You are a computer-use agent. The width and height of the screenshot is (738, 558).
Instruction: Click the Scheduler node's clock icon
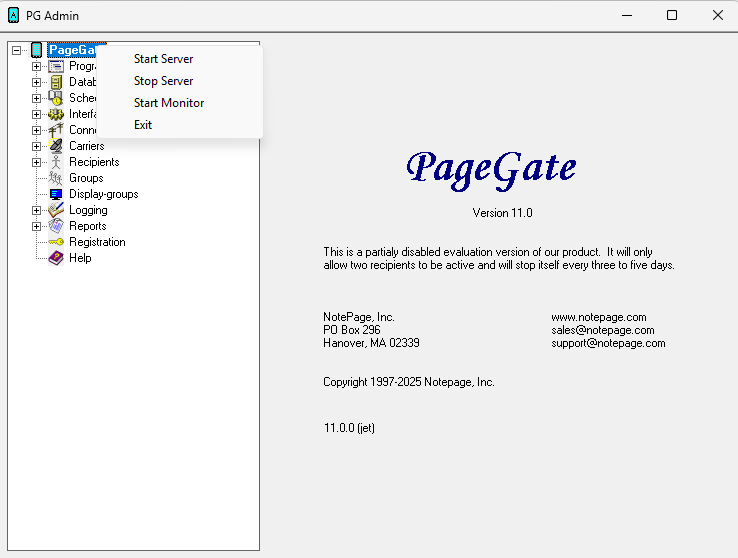tap(56, 98)
